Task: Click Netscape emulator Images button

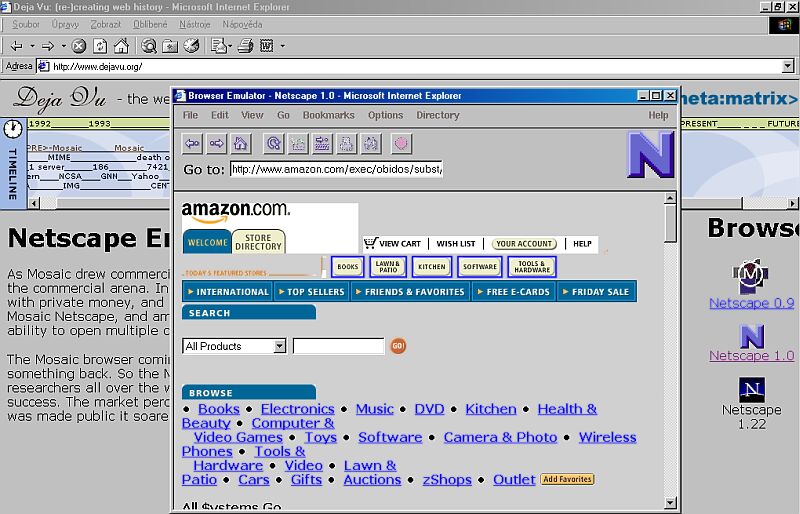Action: (x=298, y=143)
